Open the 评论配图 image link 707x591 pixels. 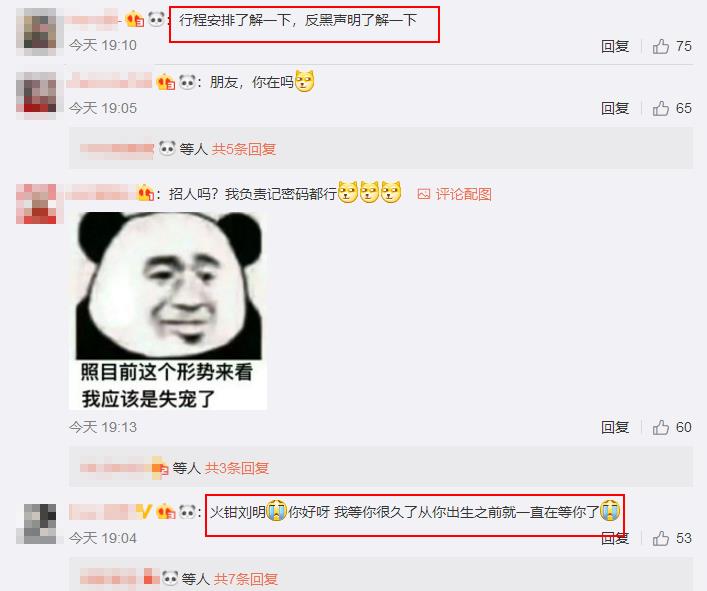coord(454,194)
